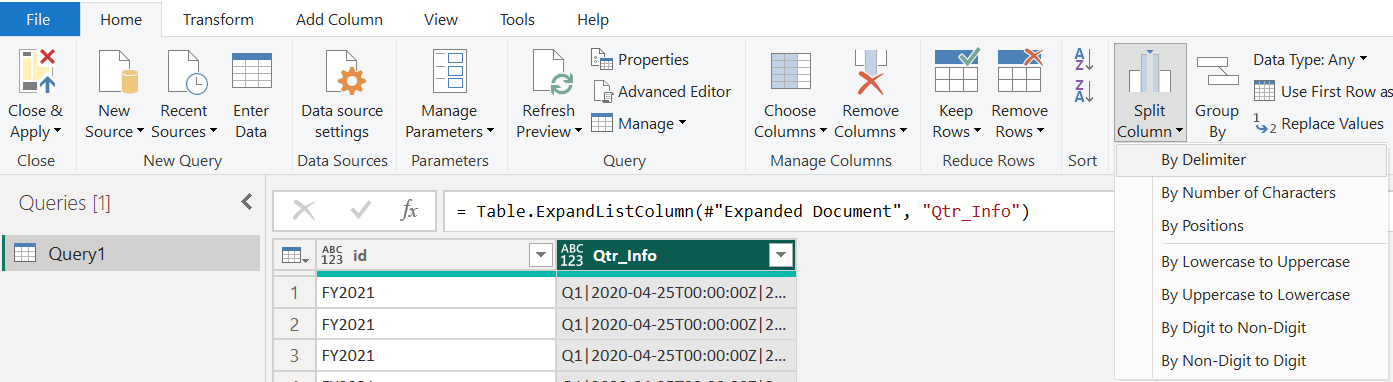Click Qtr_Info cell in row 3
The height and width of the screenshot is (382, 1393).
coord(676,355)
